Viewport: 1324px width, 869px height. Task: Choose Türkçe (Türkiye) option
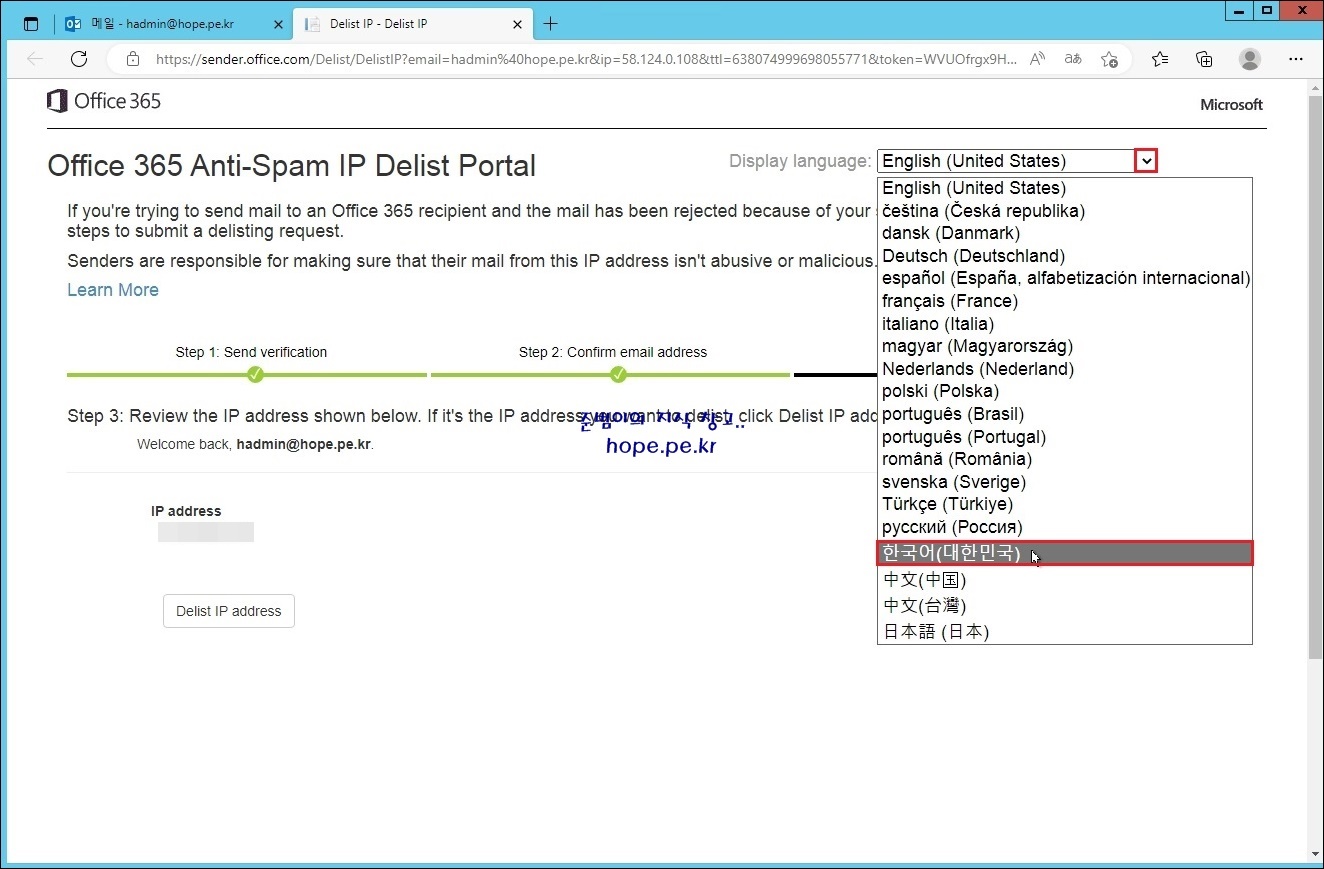click(1065, 504)
